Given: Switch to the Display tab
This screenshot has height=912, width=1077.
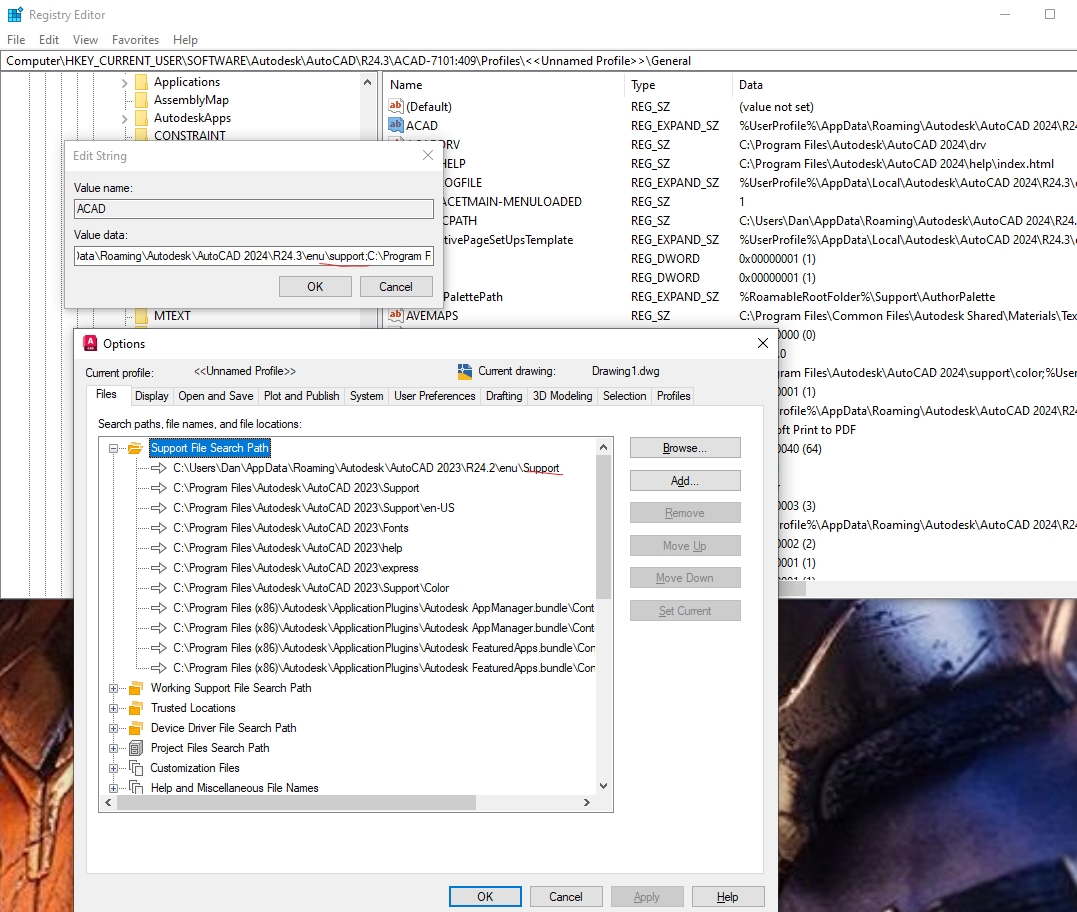Looking at the screenshot, I should tap(152, 396).
